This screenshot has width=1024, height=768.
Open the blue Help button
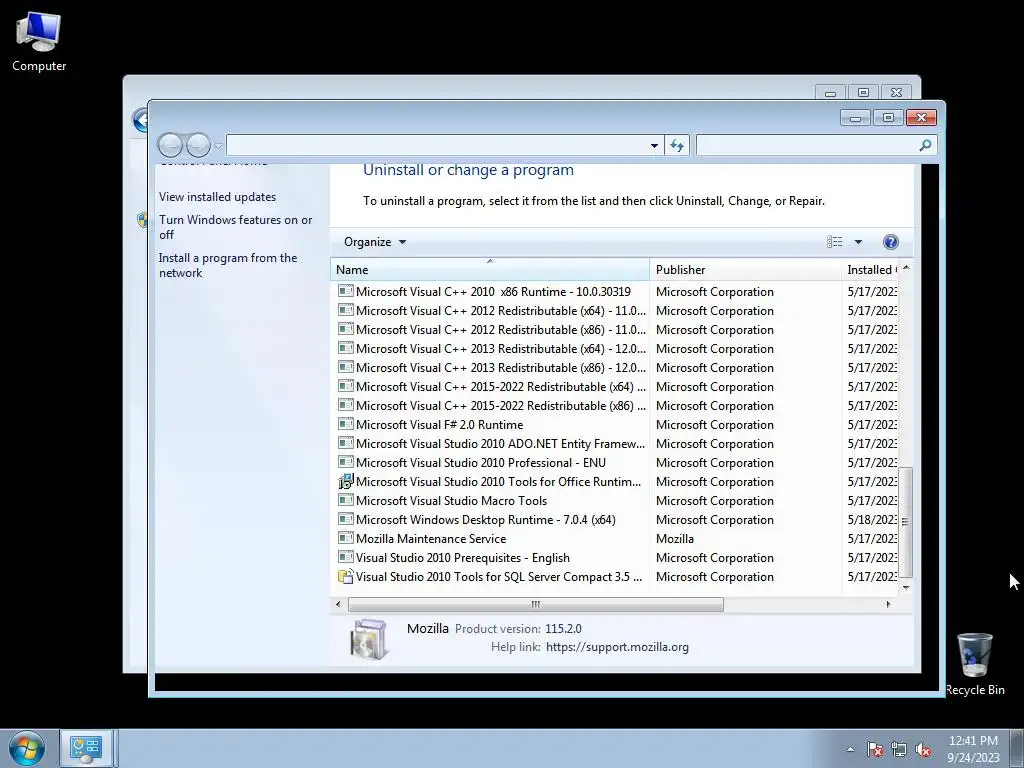891,242
